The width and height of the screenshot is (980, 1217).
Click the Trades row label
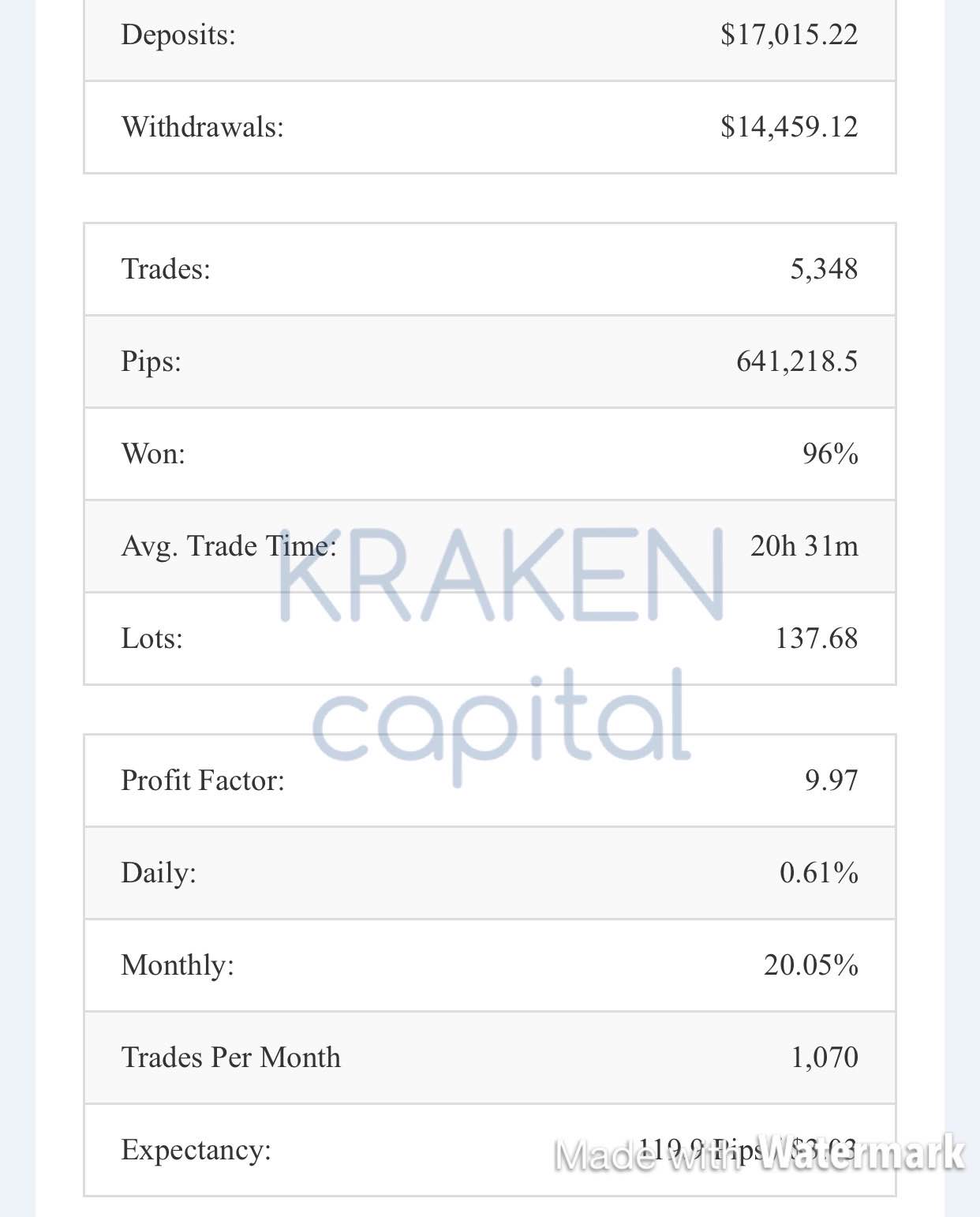[x=166, y=269]
